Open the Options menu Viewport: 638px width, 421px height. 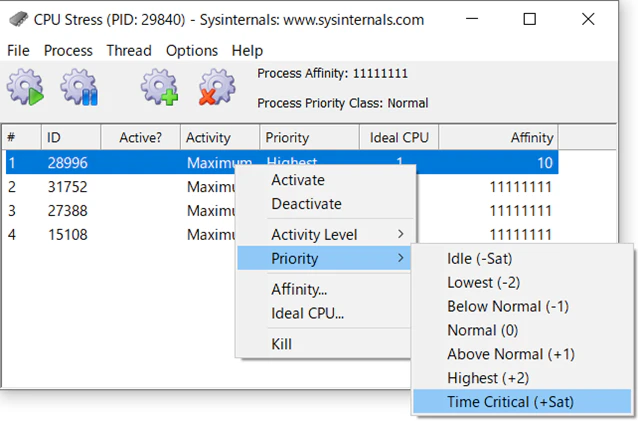tap(192, 51)
